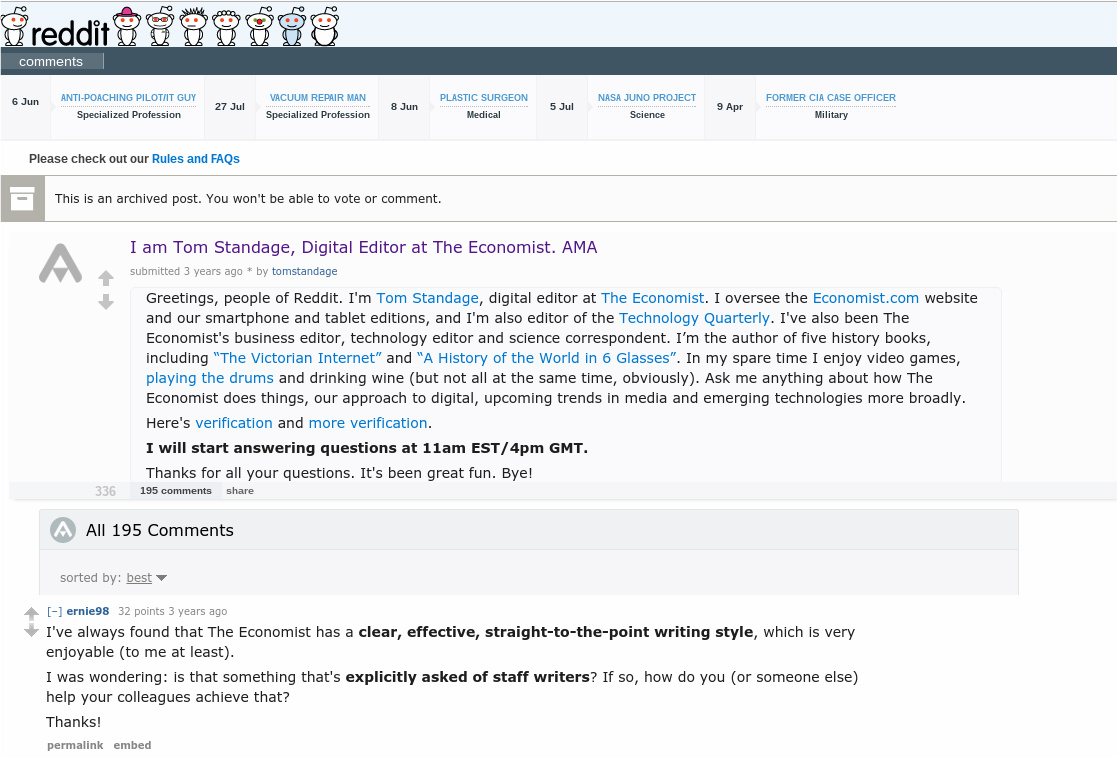
Task: Open ernie98's user profile
Action: click(88, 611)
